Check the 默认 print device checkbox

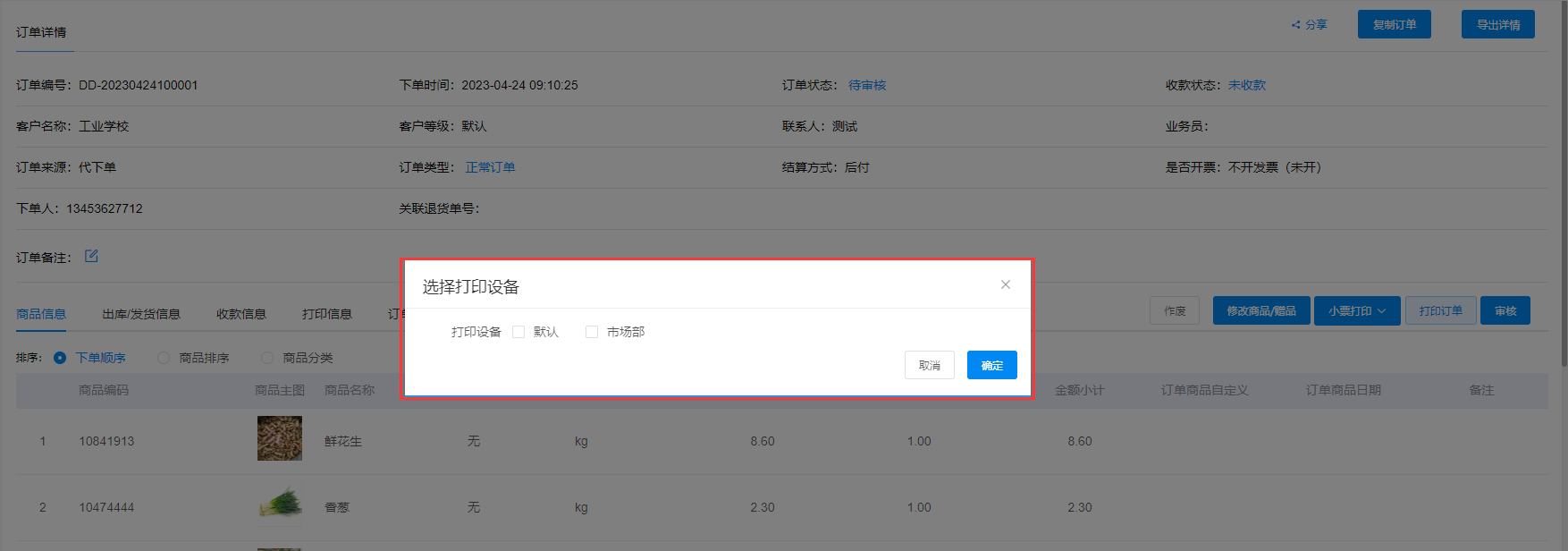[518, 332]
